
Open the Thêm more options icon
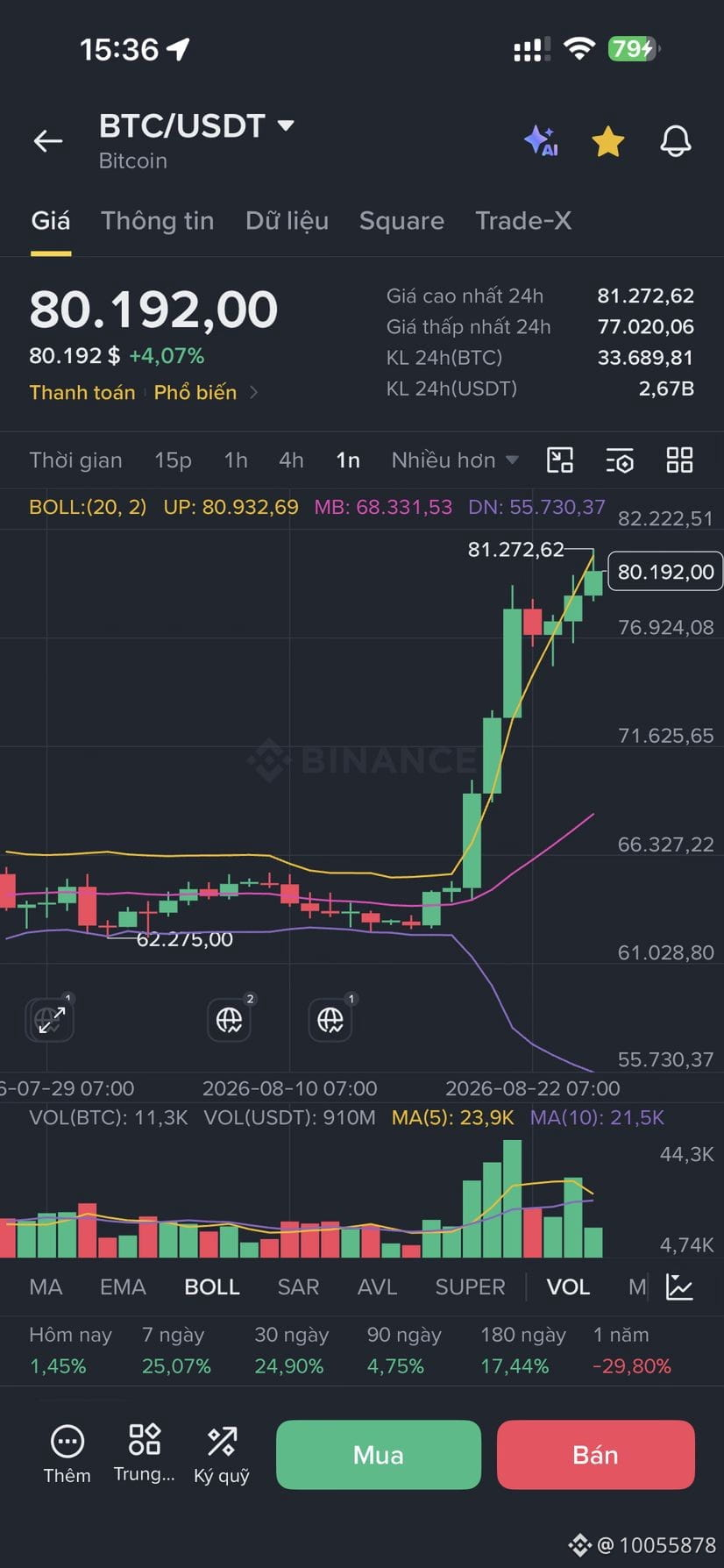[x=67, y=1454]
